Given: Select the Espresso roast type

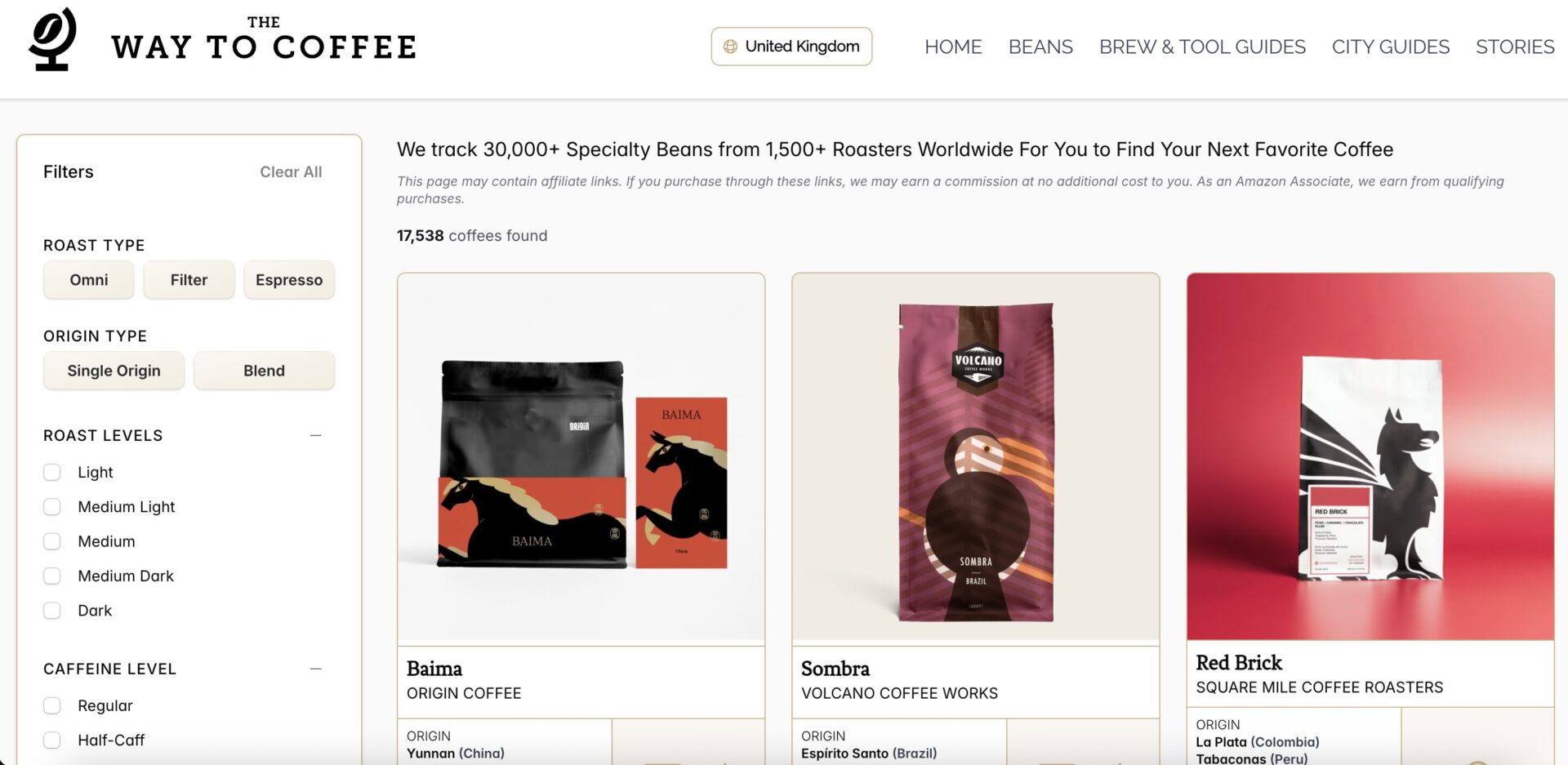Looking at the screenshot, I should point(289,280).
